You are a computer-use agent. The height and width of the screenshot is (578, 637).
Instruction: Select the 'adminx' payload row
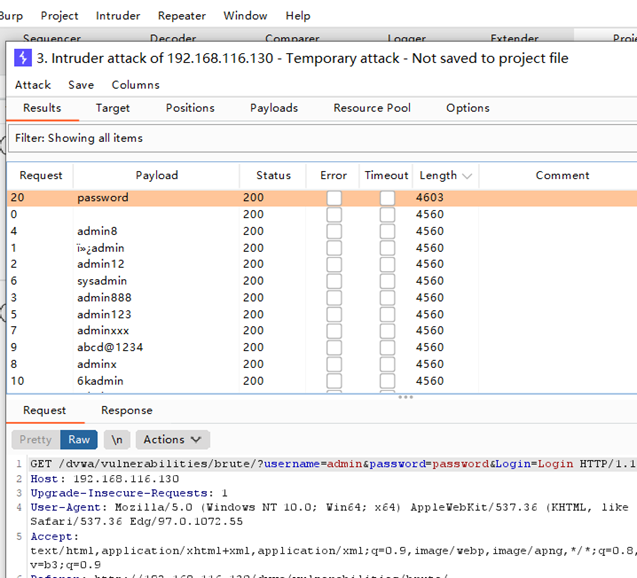(322, 364)
